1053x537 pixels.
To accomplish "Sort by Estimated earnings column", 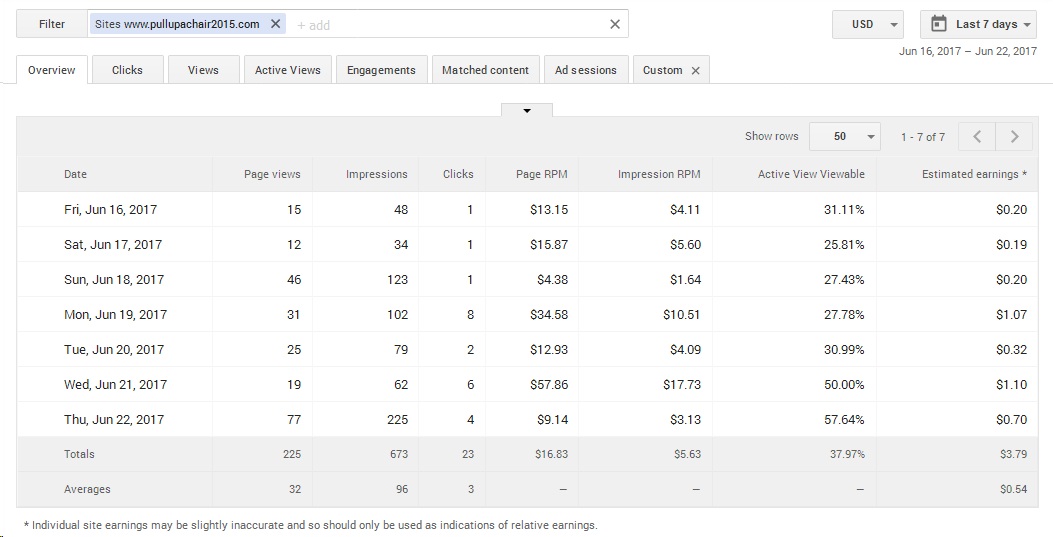I will [973, 174].
